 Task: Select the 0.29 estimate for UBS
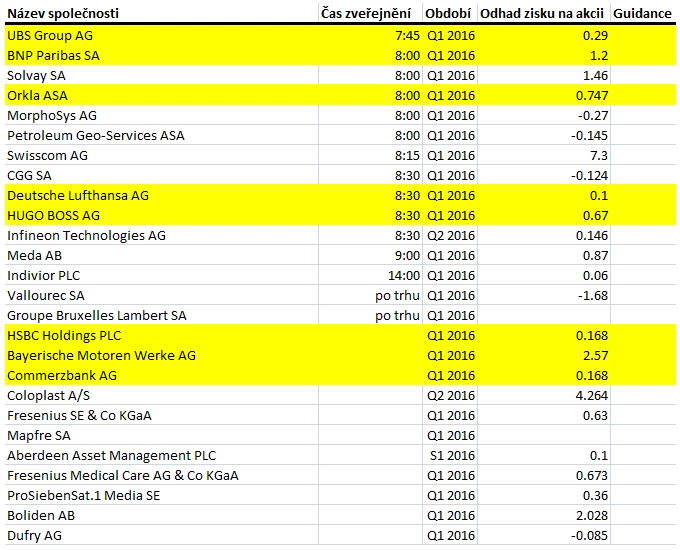point(595,36)
